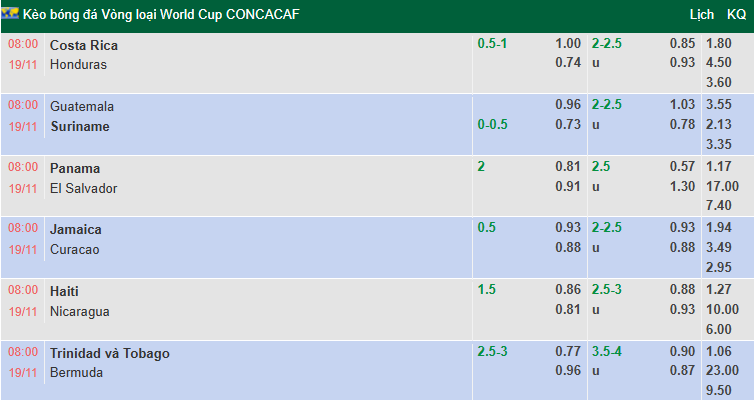Click the Nicaragua handicap odds 0.81

pyautogui.click(x=568, y=309)
